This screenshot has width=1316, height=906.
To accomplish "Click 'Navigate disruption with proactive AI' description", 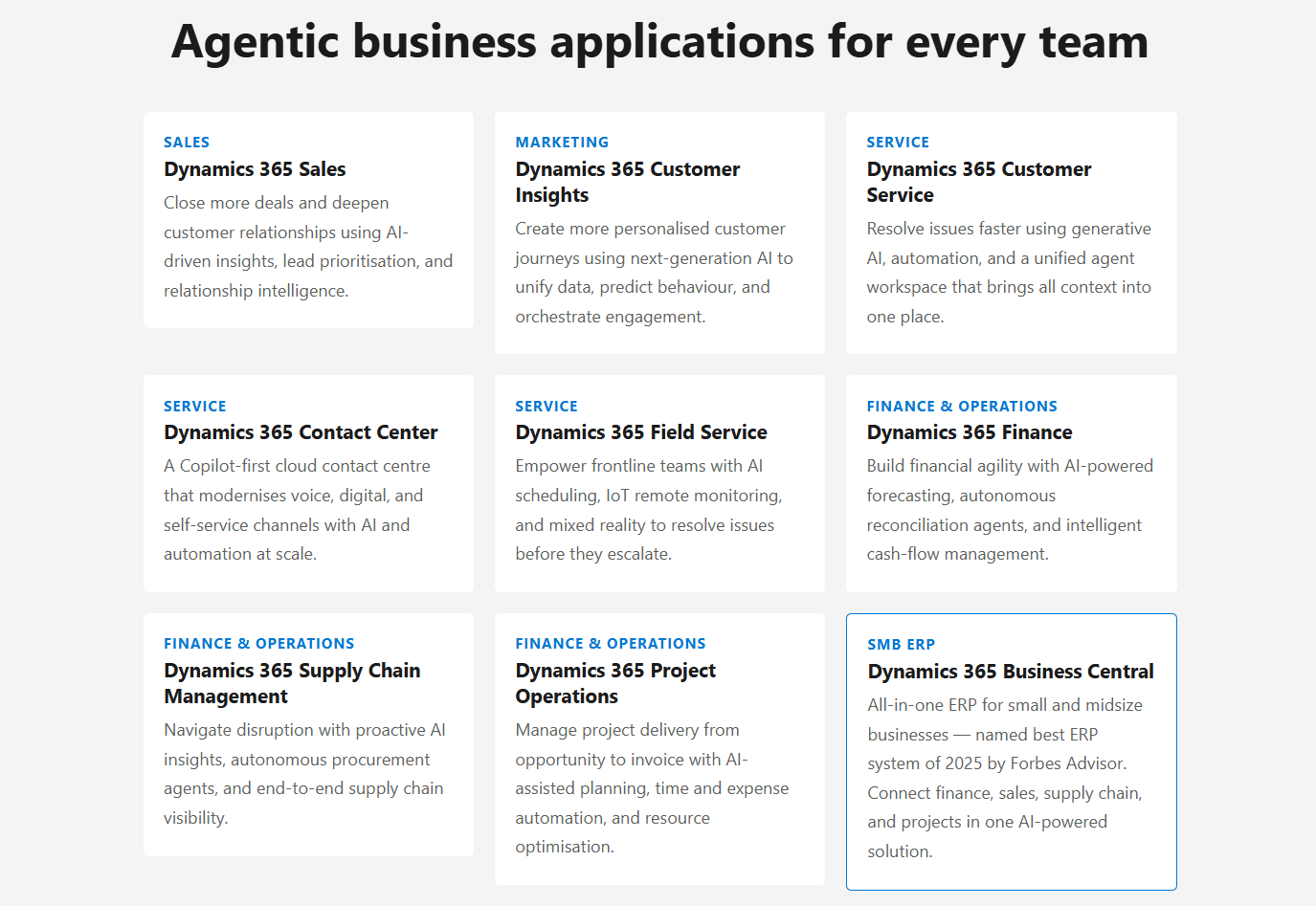I will [304, 774].
